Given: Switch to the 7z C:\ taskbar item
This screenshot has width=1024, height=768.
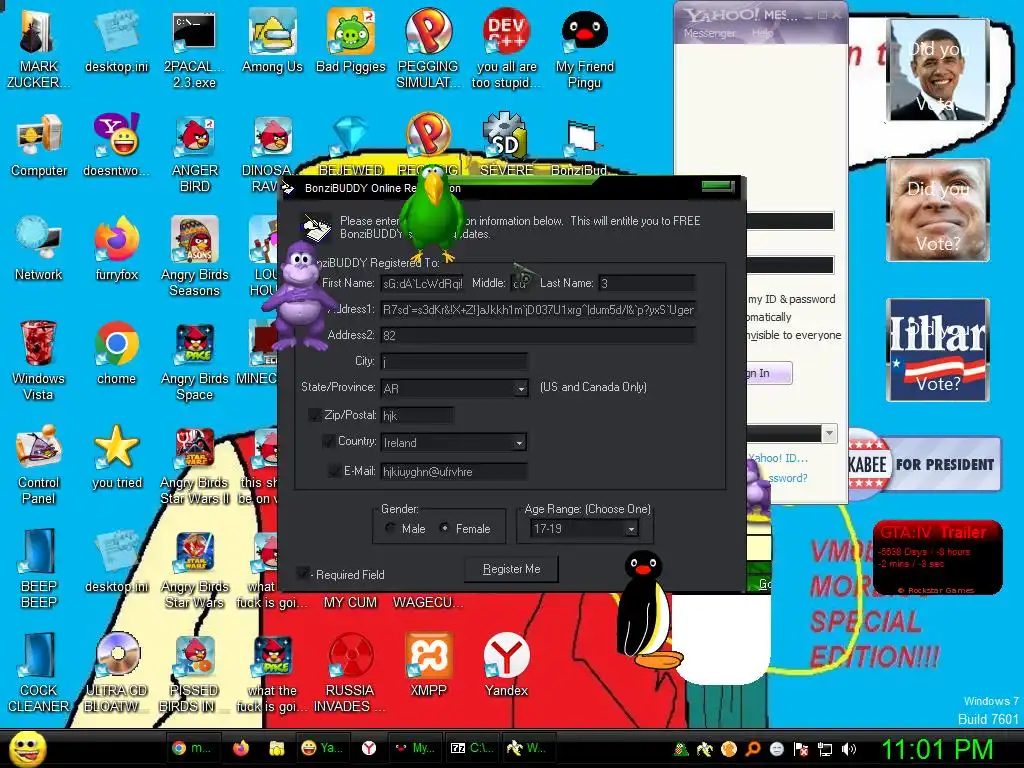Looking at the screenshot, I should [472, 748].
